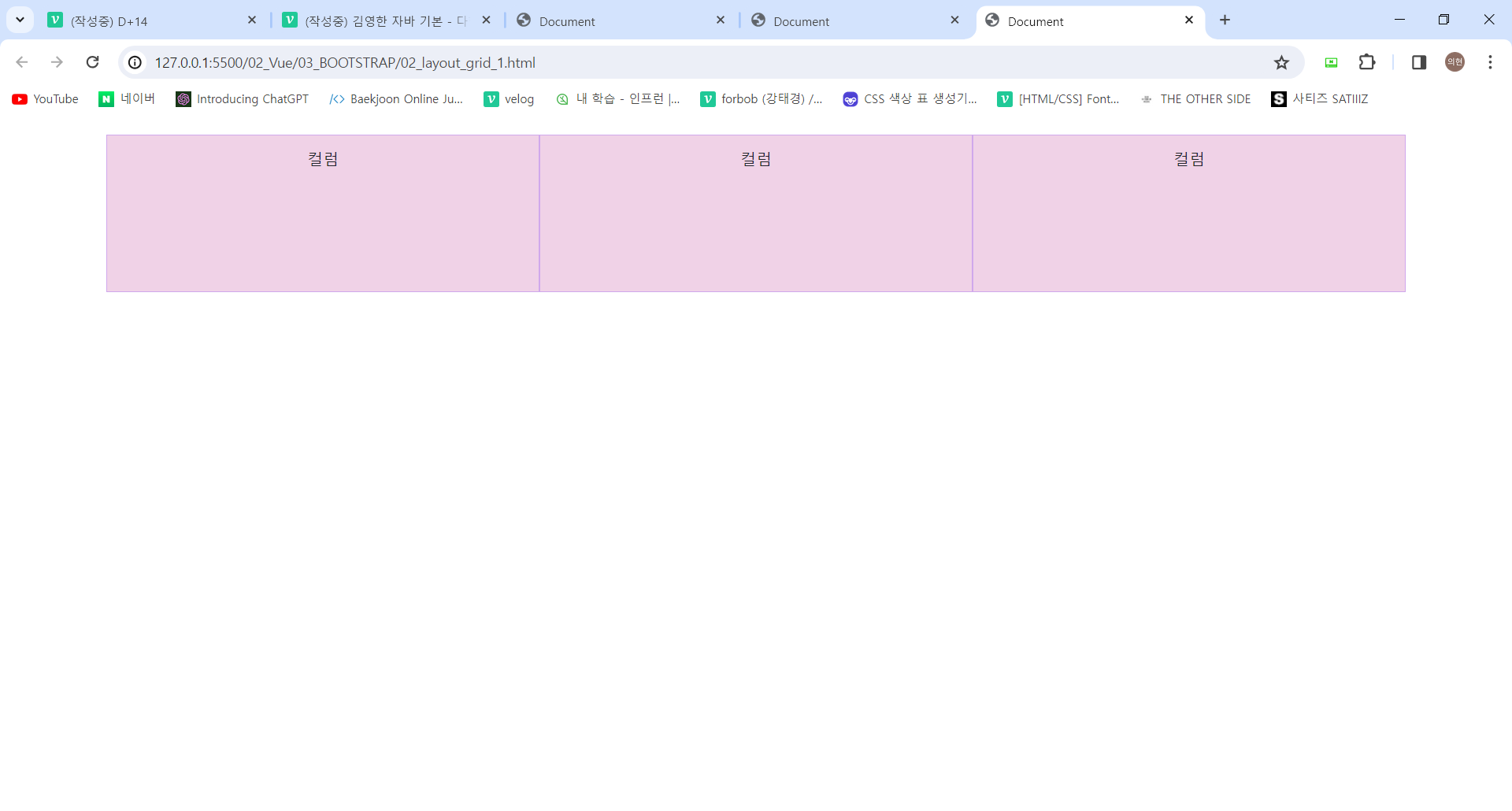Image resolution: width=1512 pixels, height=811 pixels.
Task: Open the velog bookmark
Action: tap(509, 99)
